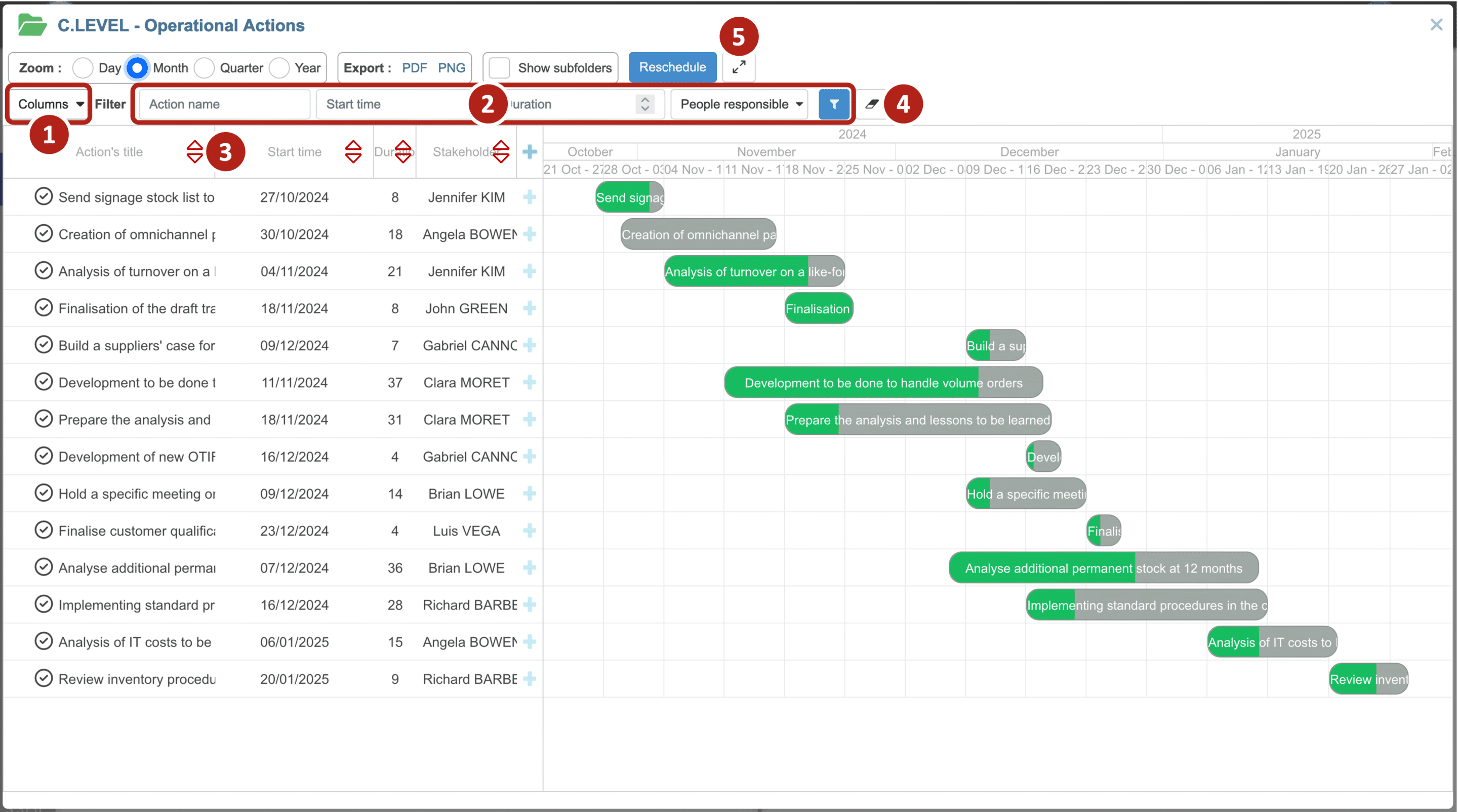Open the Columns dropdown
Image resolution: width=1458 pixels, height=812 pixels.
[x=50, y=104]
